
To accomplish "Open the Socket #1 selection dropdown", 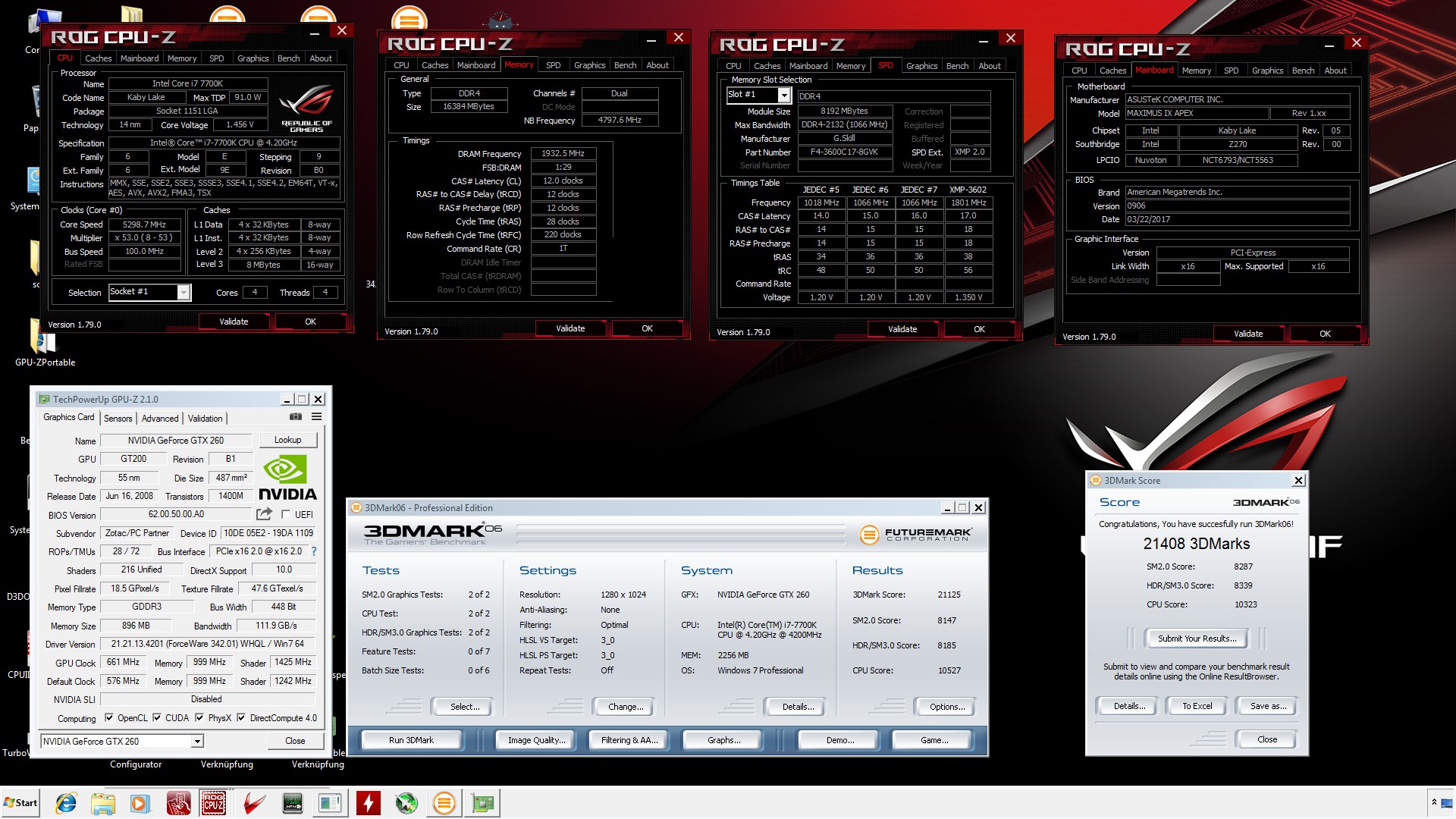I will pyautogui.click(x=183, y=293).
